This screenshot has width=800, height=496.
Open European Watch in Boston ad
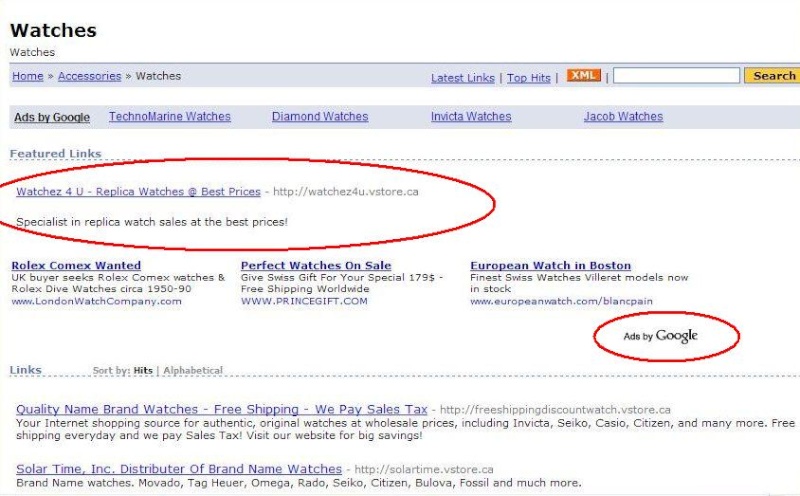[551, 265]
